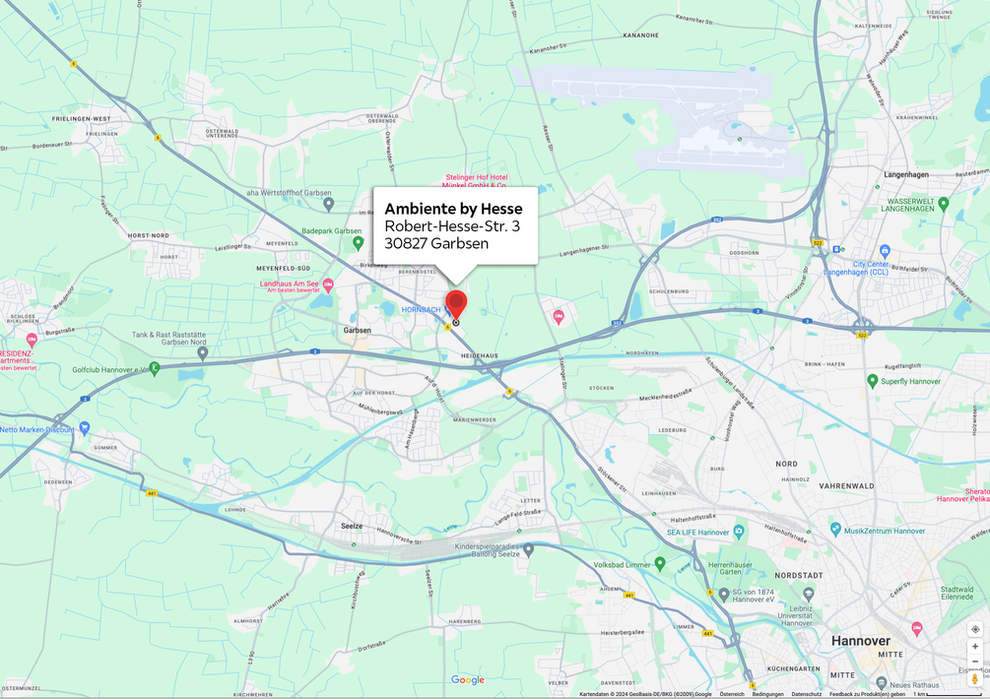This screenshot has width=990, height=699.
Task: Click the MusikZentrum Hannover marker
Action: pyautogui.click(x=835, y=529)
